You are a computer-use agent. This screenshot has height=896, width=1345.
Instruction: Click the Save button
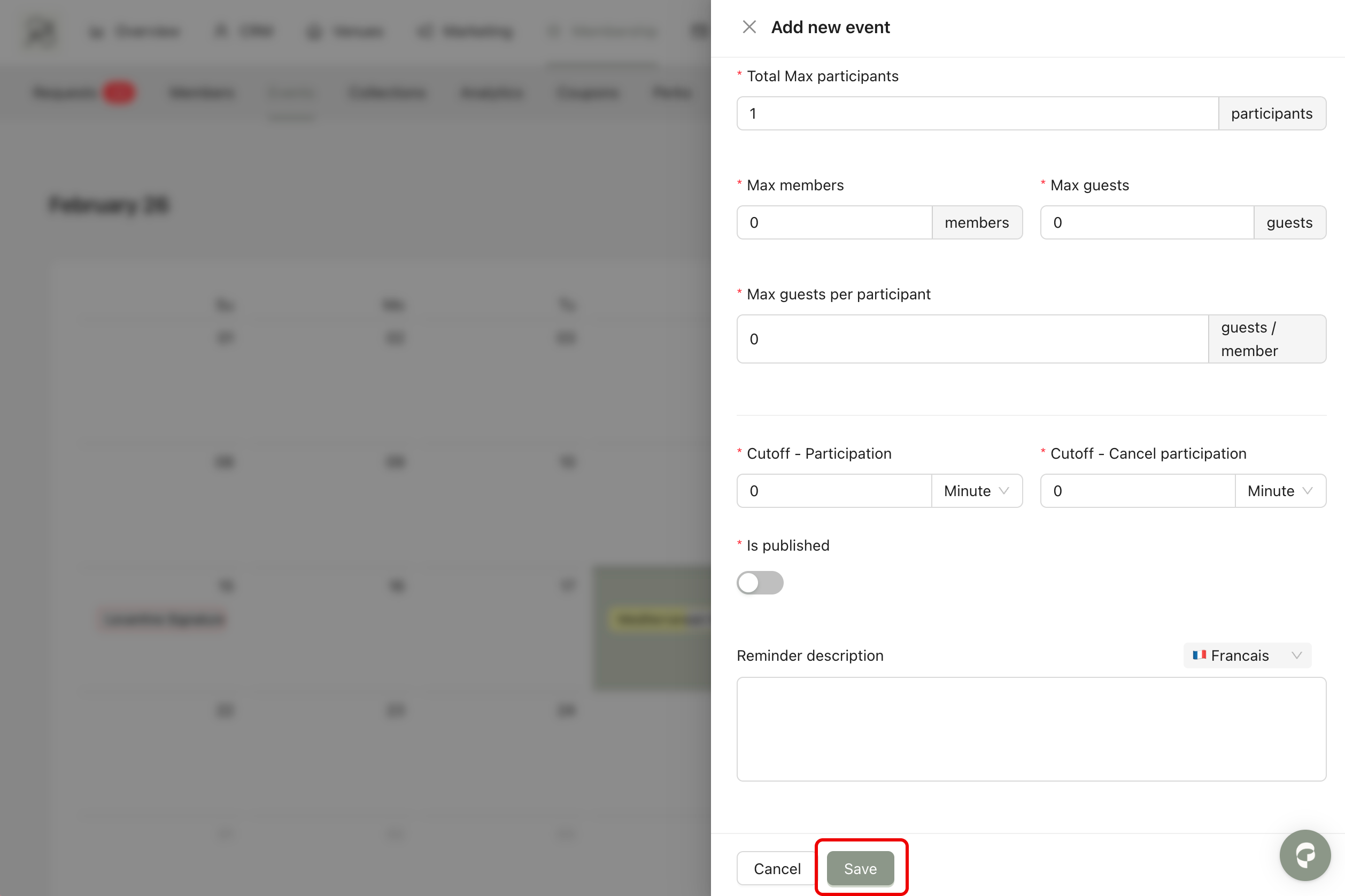click(860, 868)
